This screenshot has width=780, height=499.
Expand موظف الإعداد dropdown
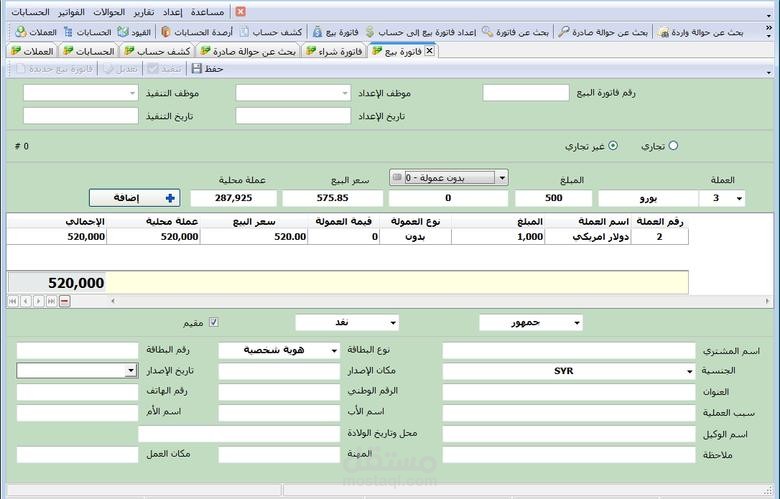(345, 93)
